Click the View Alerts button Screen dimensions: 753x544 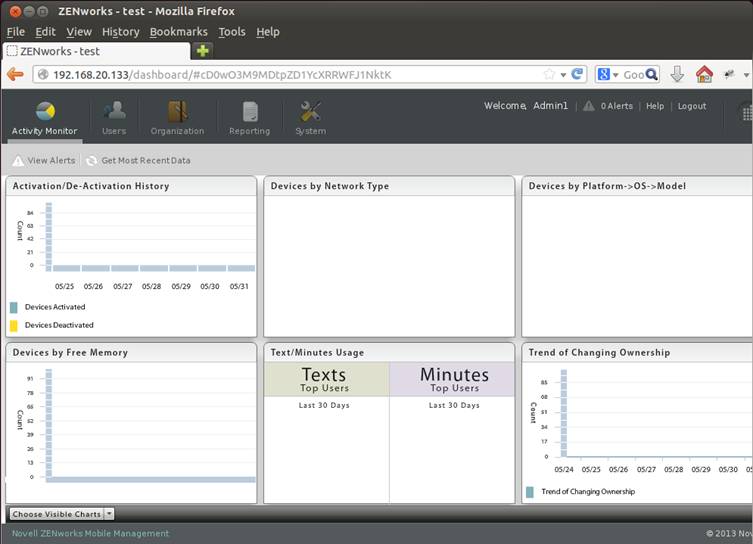click(44, 161)
